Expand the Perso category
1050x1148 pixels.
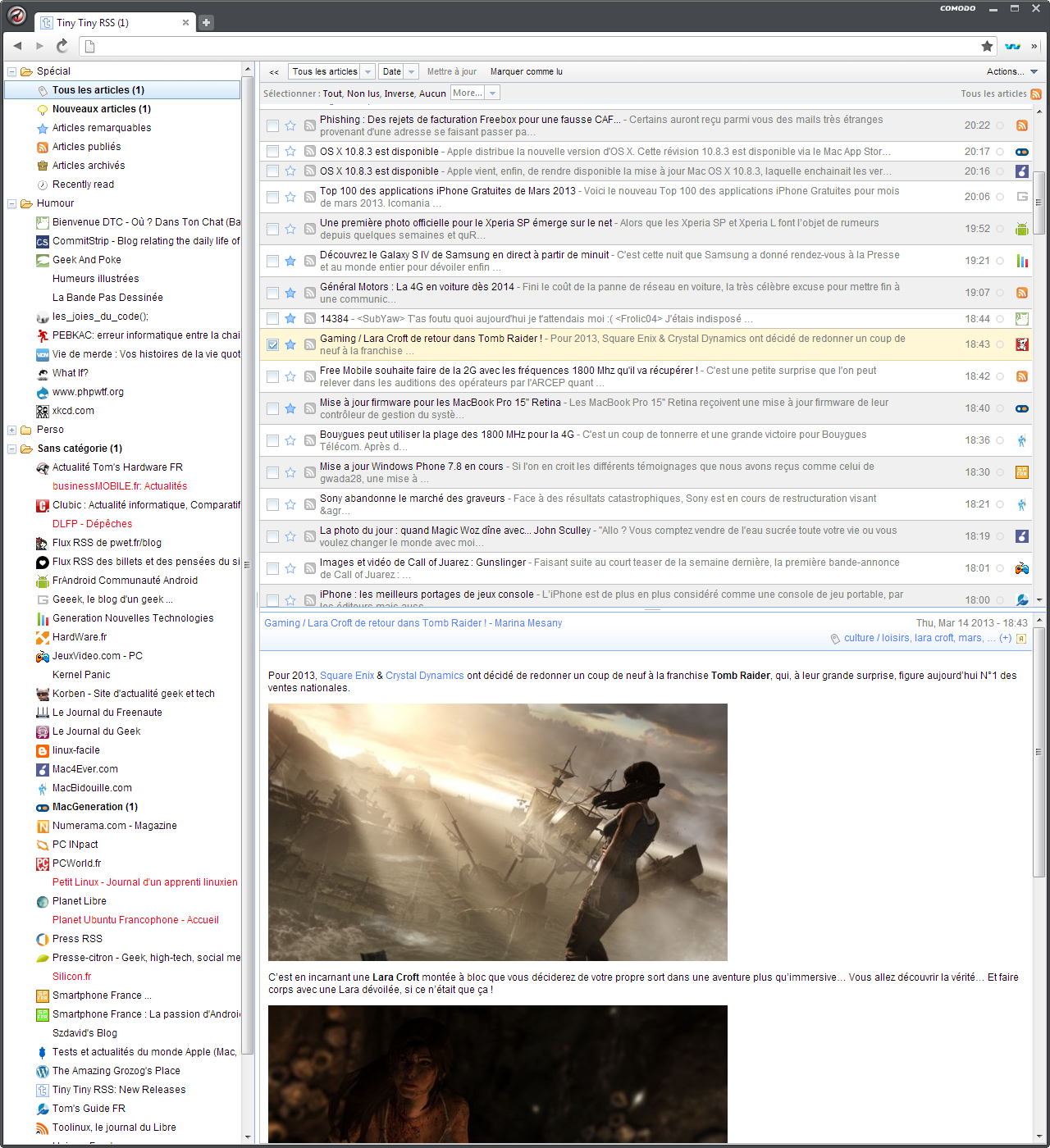coord(11,430)
